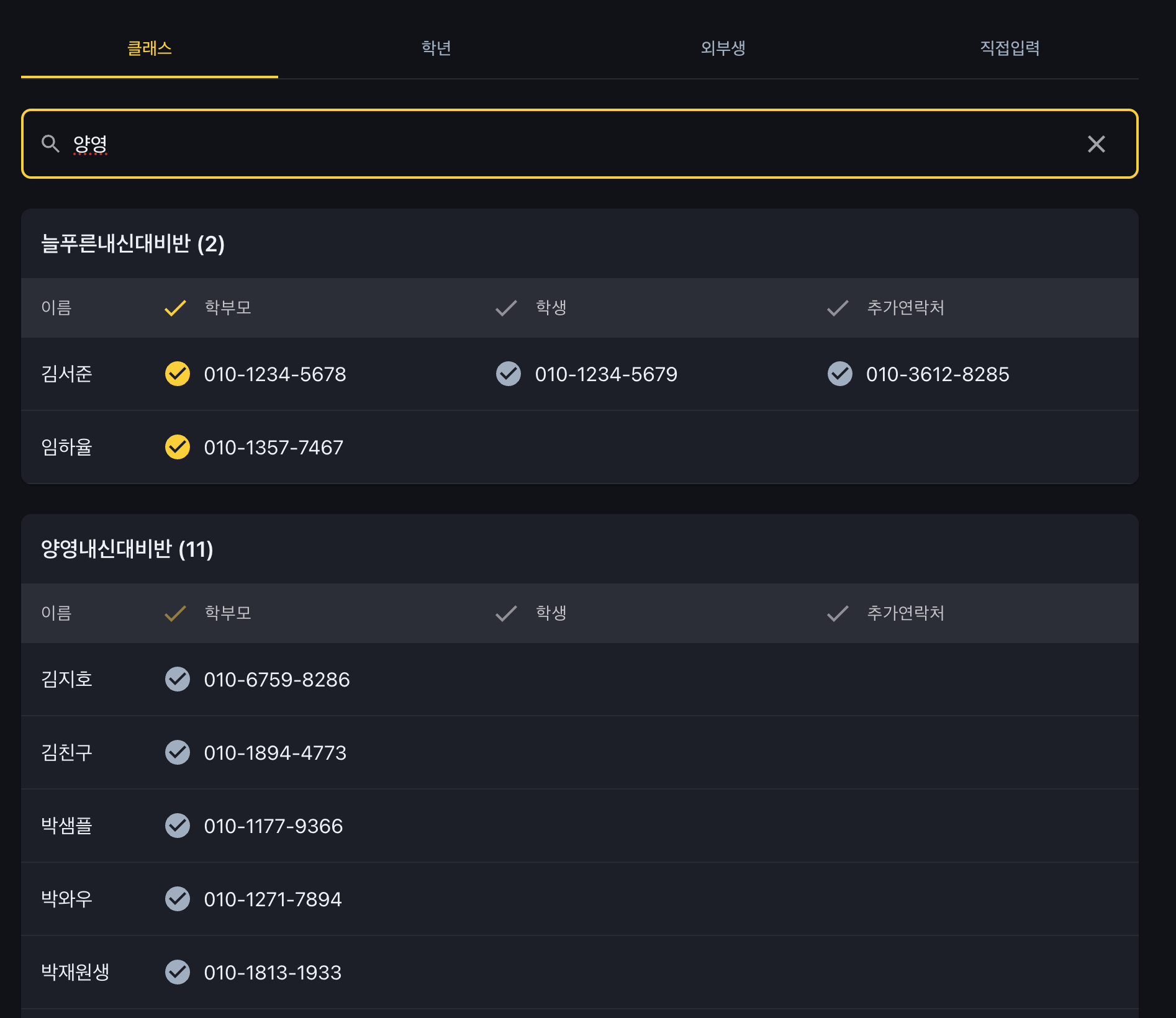Toggle all 학생 in 양영내신대비반
Image resolution: width=1176 pixels, height=1018 pixels.
[x=507, y=613]
